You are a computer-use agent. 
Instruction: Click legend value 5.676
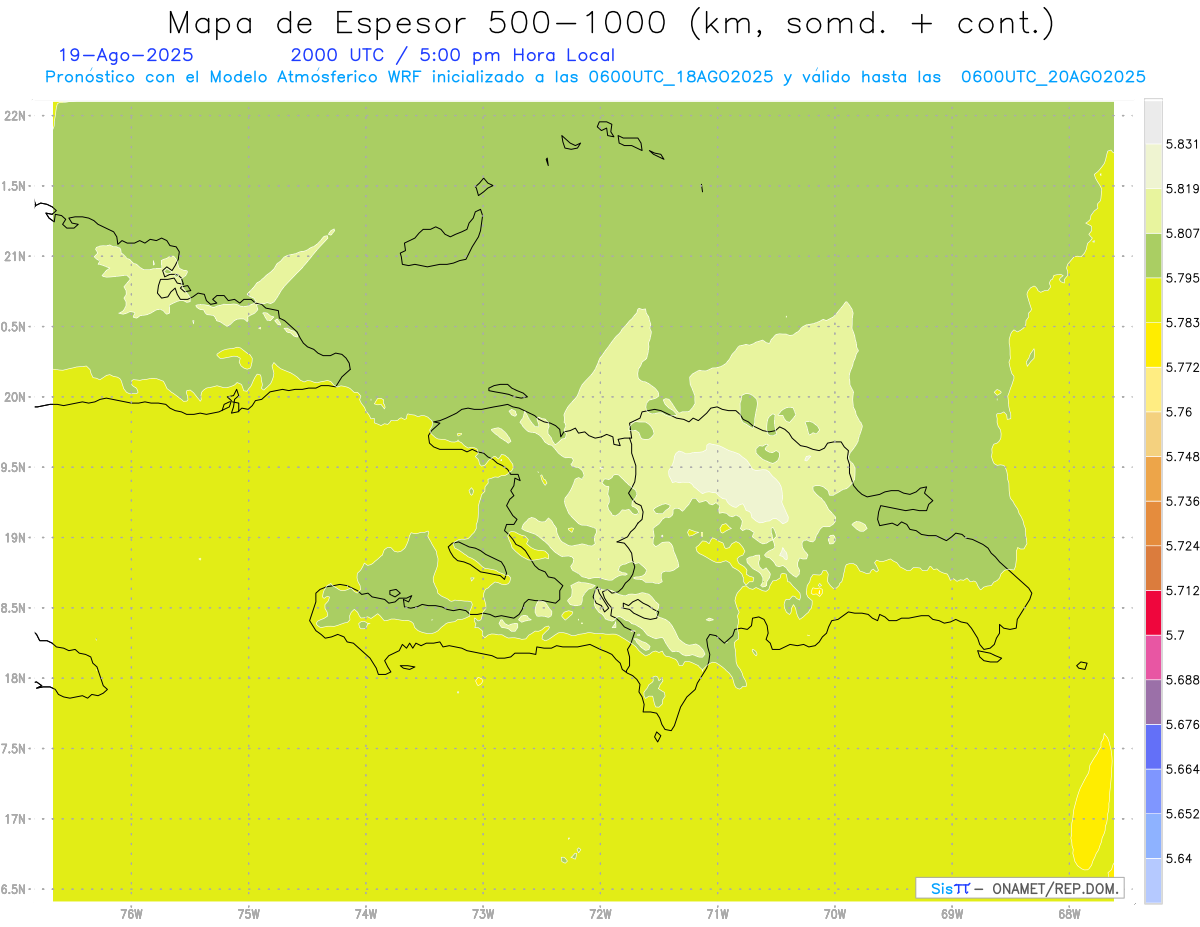coord(1182,724)
